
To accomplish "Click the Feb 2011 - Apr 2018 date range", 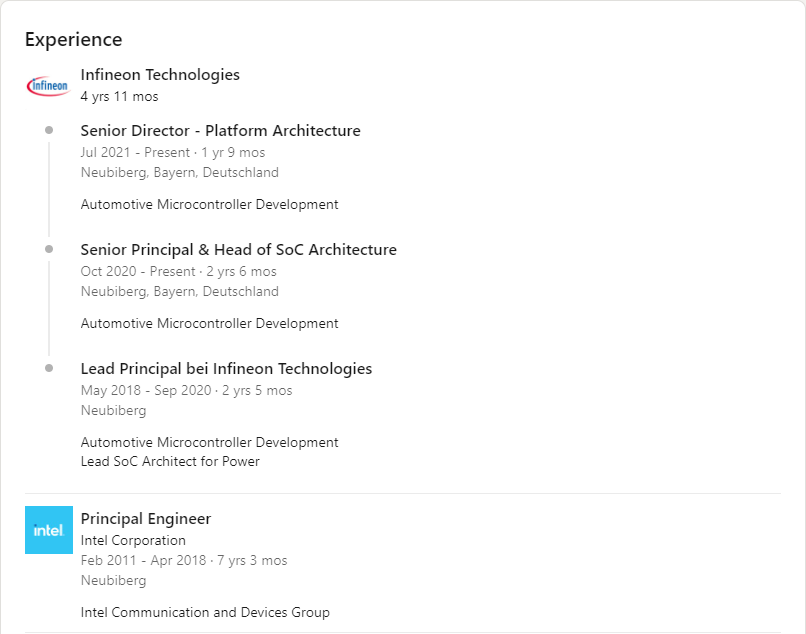I will 143,560.
